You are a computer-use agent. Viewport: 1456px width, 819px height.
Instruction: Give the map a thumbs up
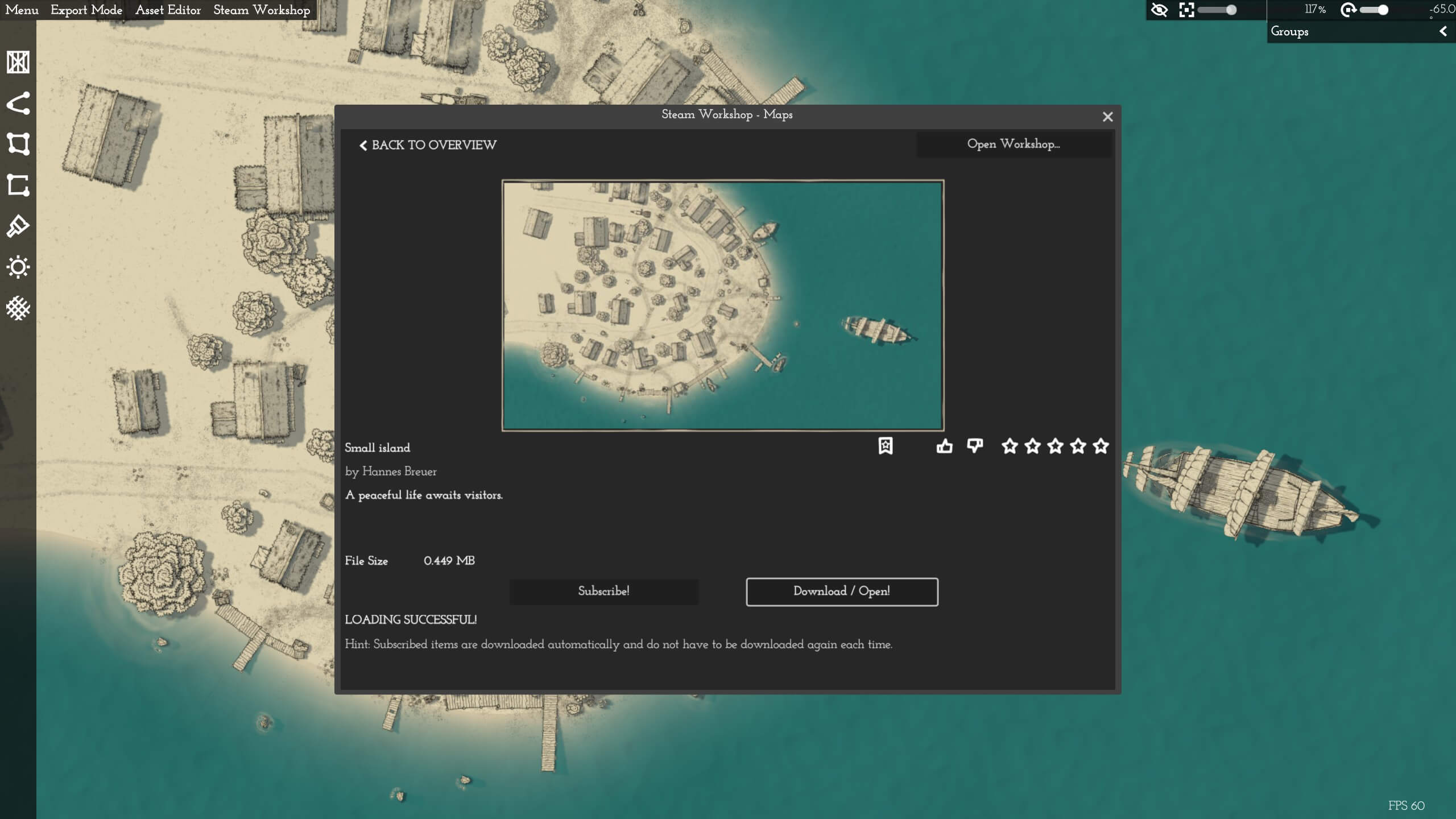point(944,446)
